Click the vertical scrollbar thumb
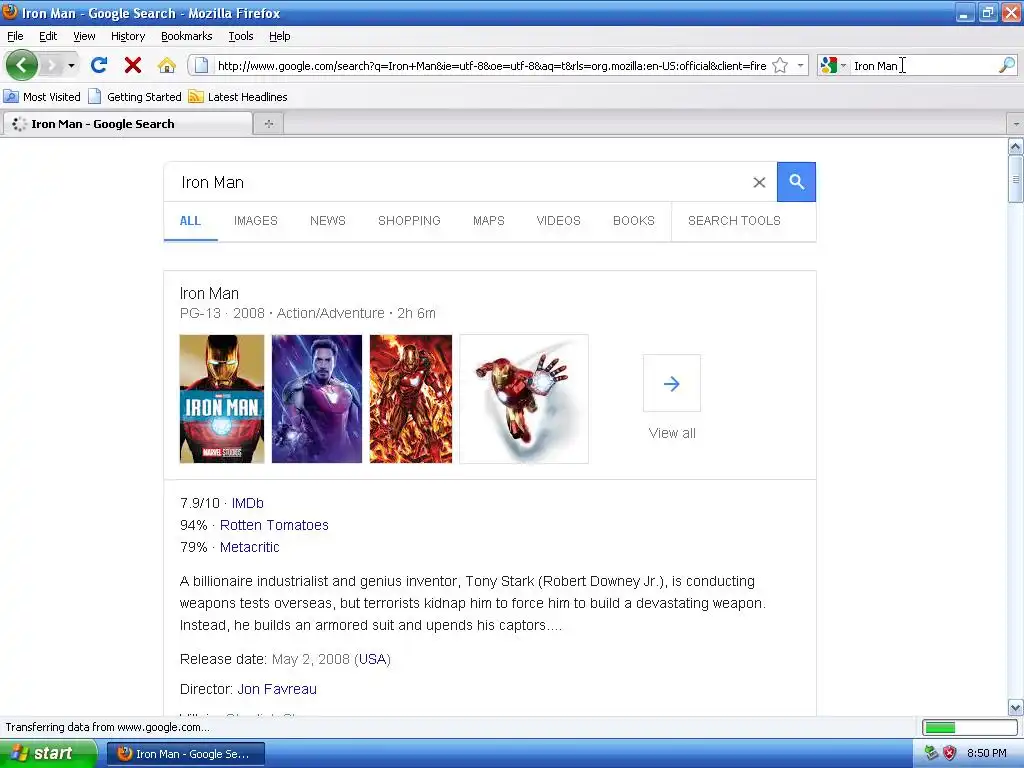Image resolution: width=1024 pixels, height=768 pixels. click(x=1015, y=179)
